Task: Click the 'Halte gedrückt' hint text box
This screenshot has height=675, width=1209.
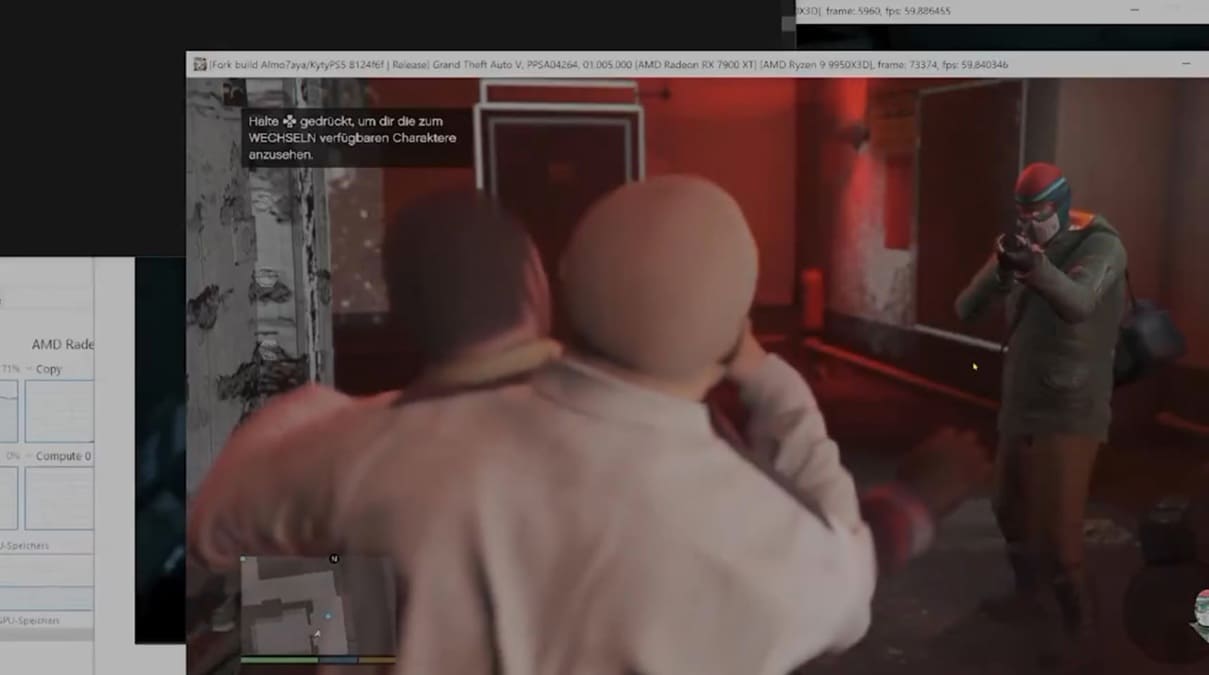Action: point(355,137)
